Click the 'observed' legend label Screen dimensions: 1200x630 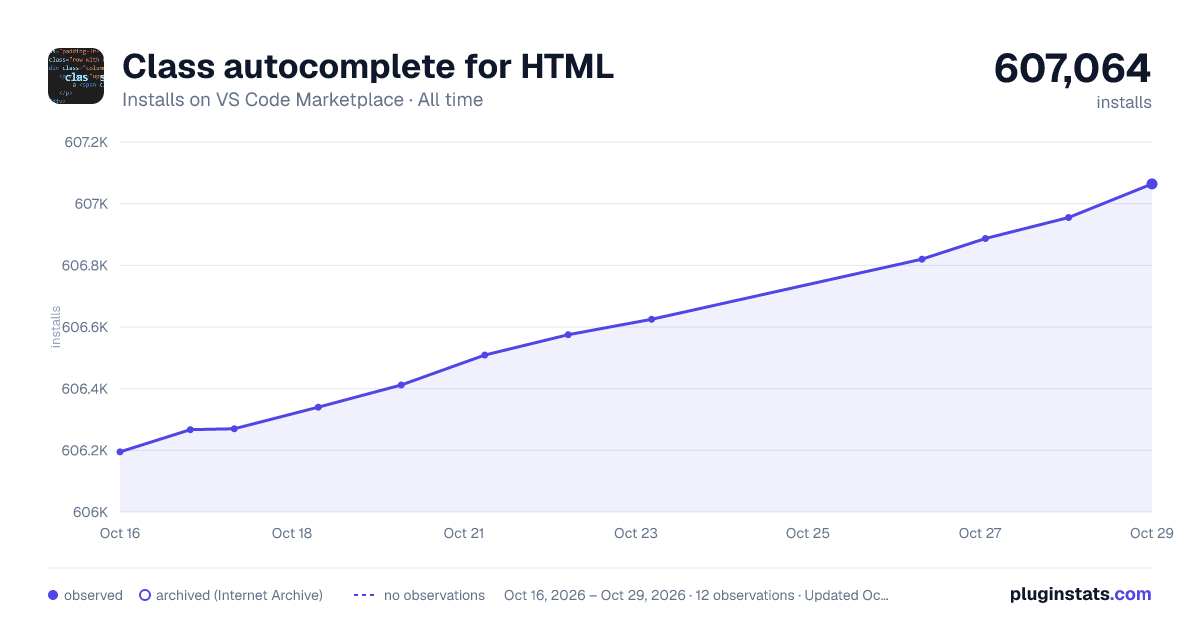click(x=93, y=595)
